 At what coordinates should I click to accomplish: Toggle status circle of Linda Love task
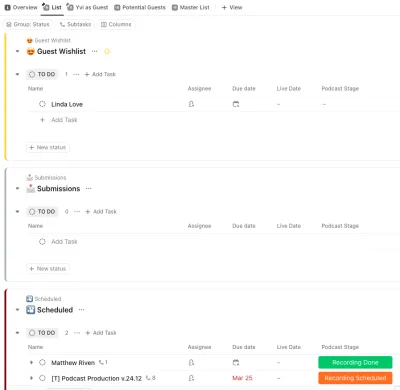42,104
